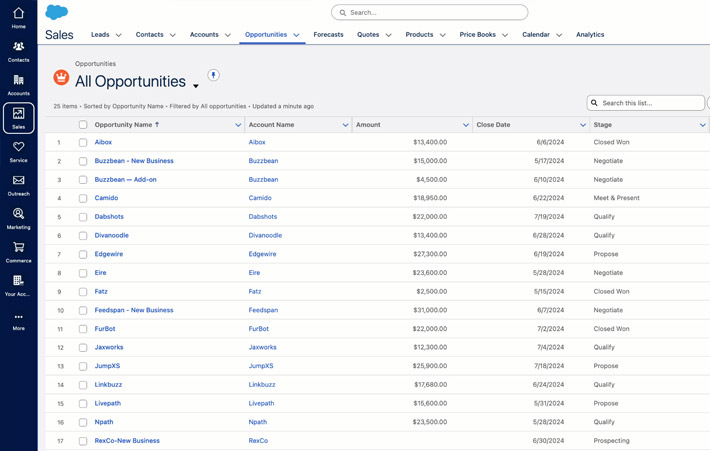Click the Eire amount $23,600.00
Image resolution: width=710 pixels, height=451 pixels.
click(430, 273)
